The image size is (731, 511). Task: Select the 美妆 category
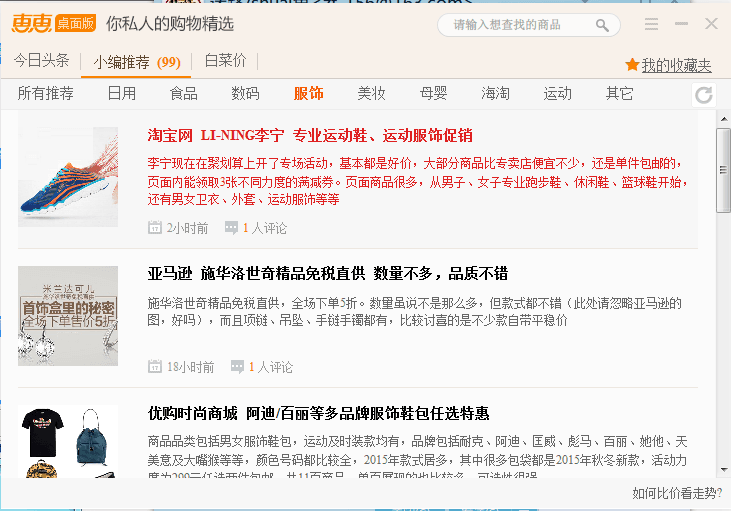(x=371, y=94)
